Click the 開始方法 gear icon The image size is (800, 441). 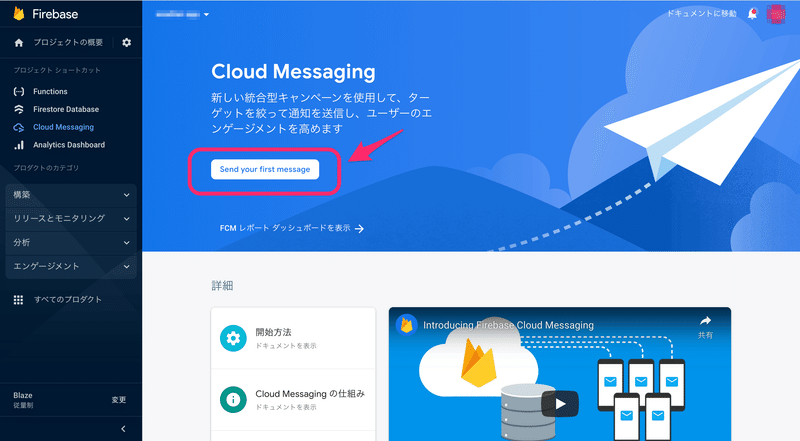click(x=233, y=338)
